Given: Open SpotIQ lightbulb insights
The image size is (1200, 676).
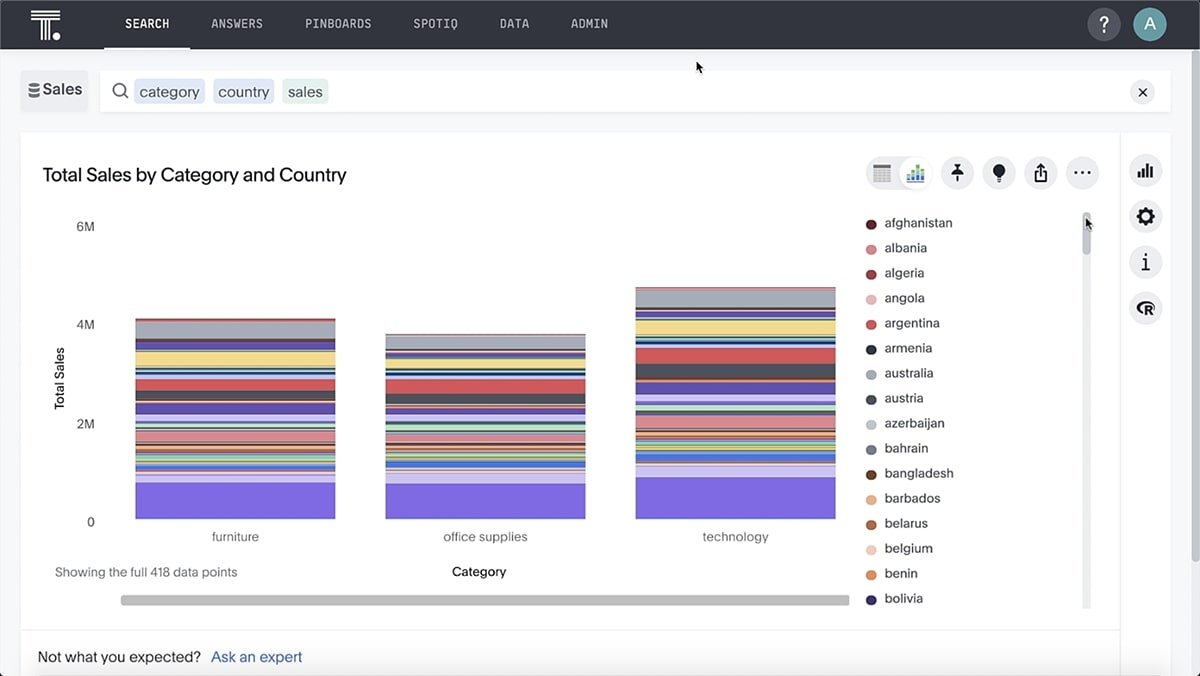Looking at the screenshot, I should 998,173.
